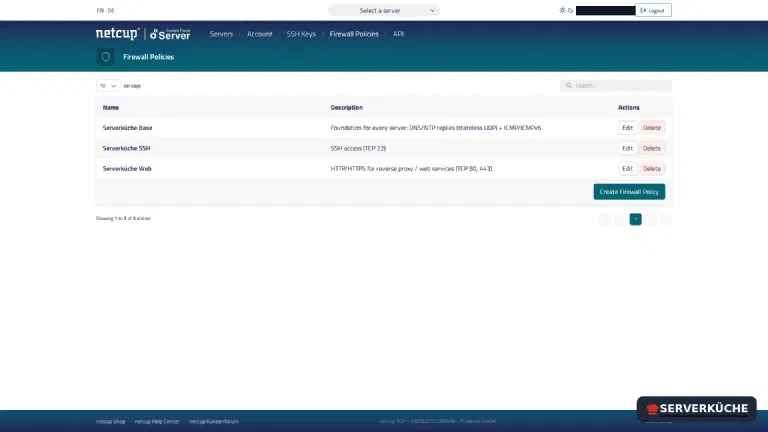Open the Account menu

[x=259, y=34]
